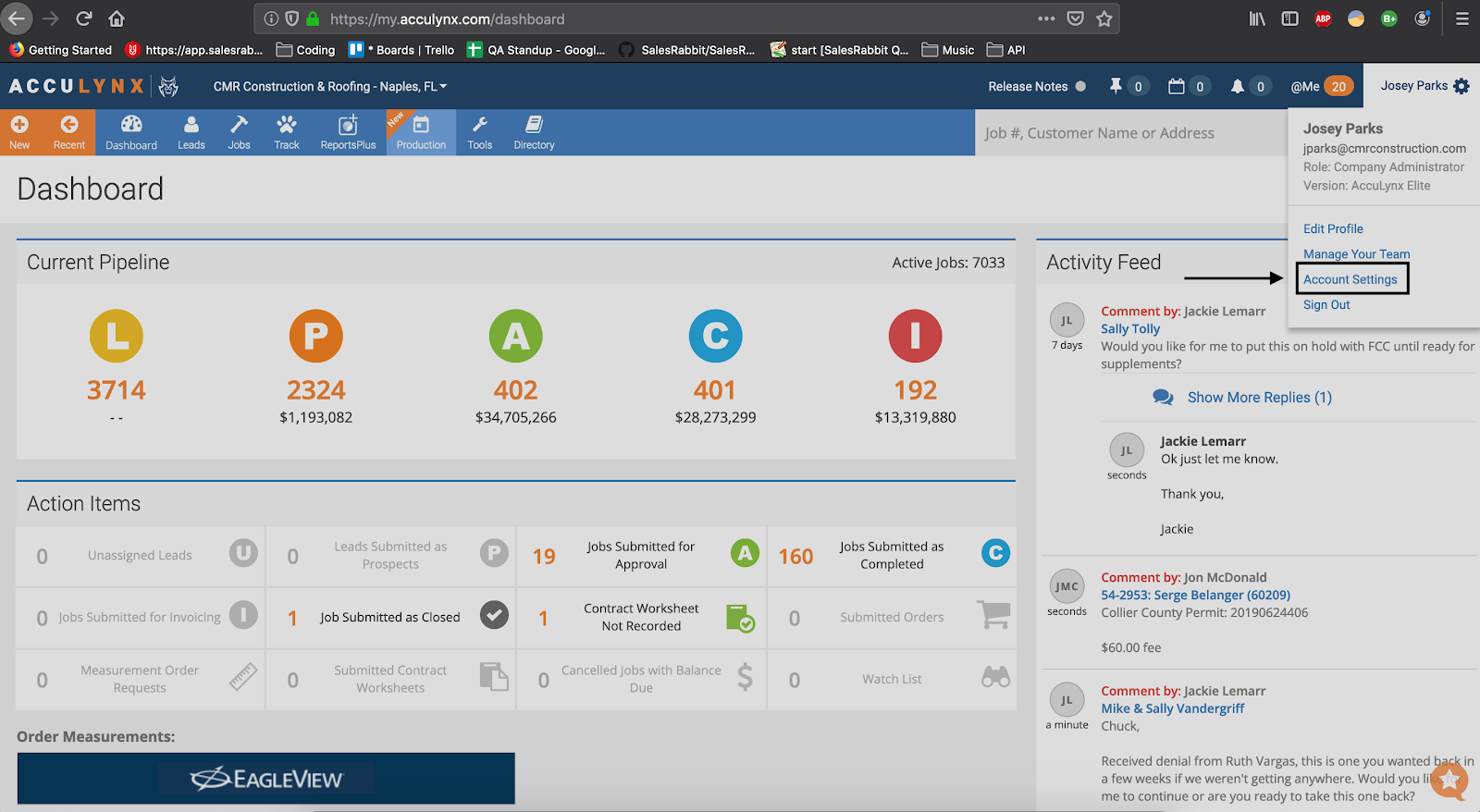This screenshot has height=812, width=1480.
Task: Open the Leads section
Action: pos(191,132)
